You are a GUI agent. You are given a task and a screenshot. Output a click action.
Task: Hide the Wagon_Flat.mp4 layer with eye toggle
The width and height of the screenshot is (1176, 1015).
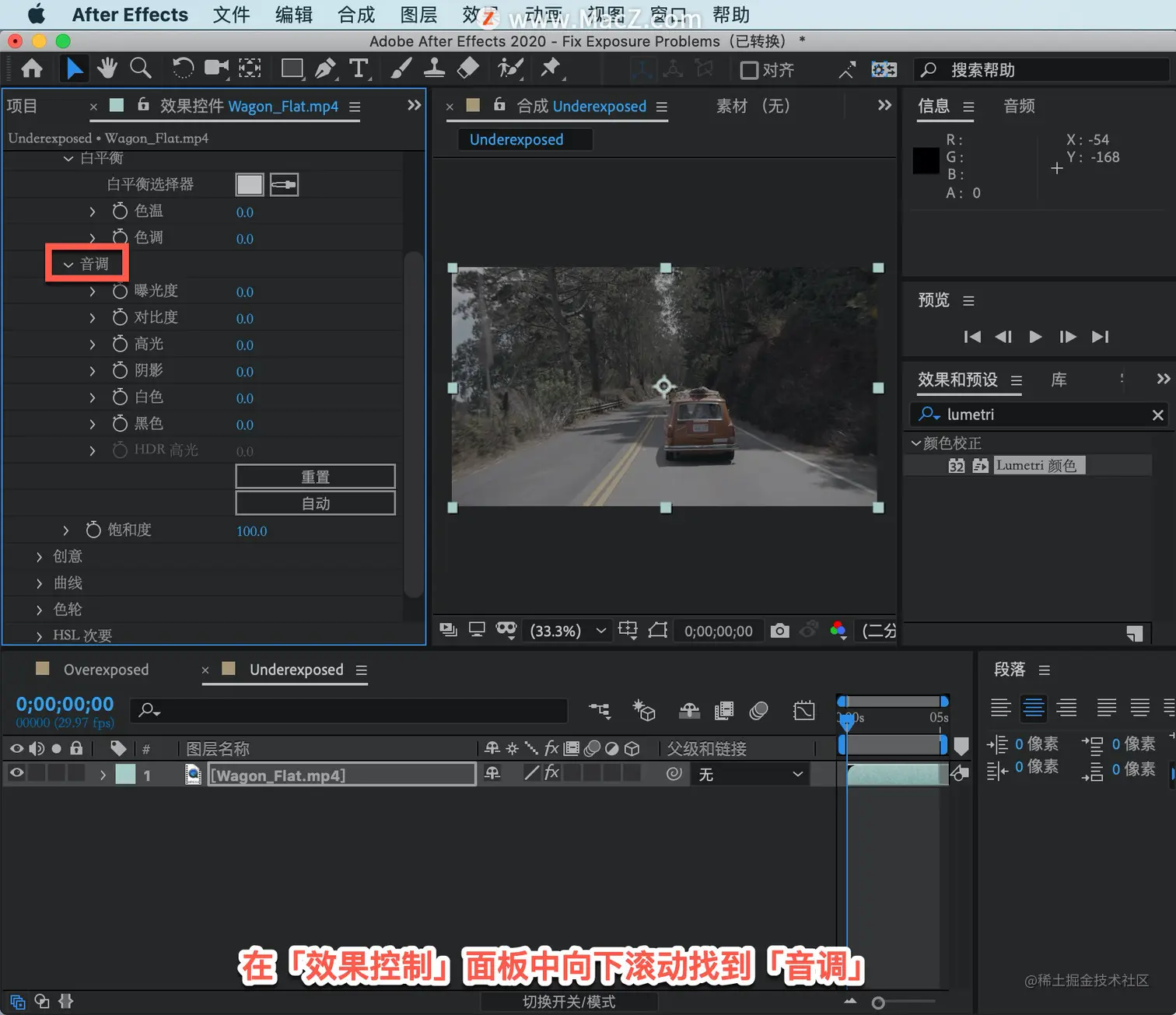point(16,773)
